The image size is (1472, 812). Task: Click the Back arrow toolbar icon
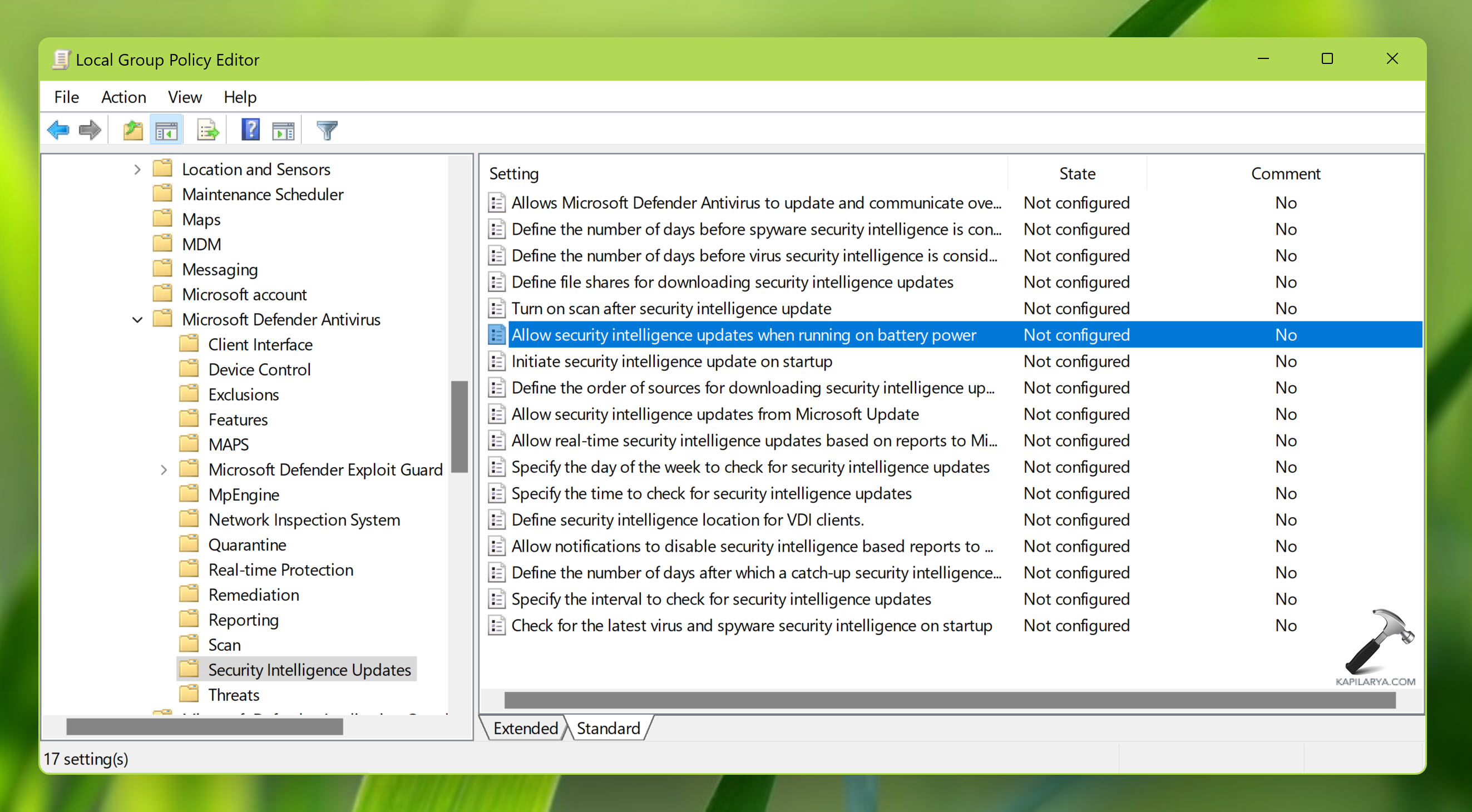[x=58, y=130]
